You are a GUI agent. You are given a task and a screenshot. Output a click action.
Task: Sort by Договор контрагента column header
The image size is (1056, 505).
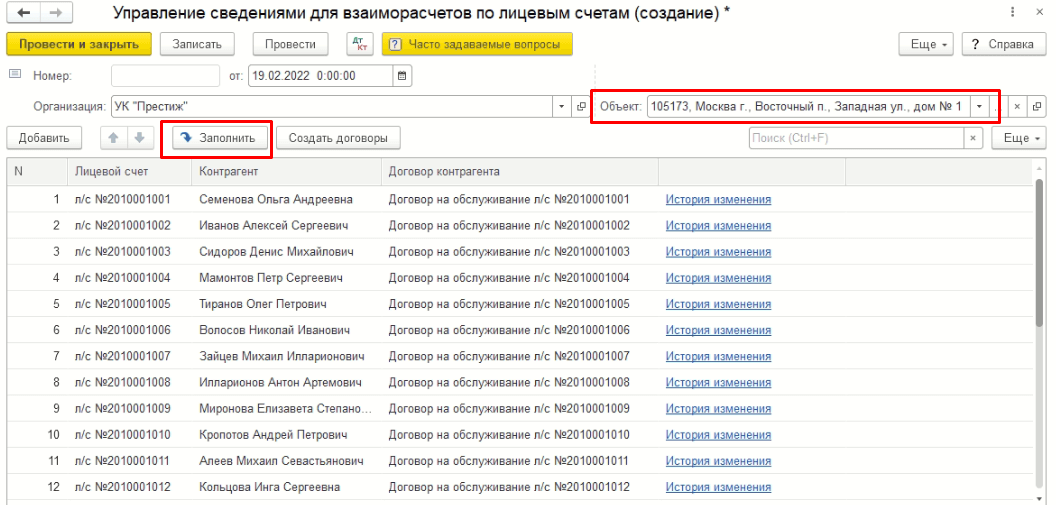click(519, 171)
